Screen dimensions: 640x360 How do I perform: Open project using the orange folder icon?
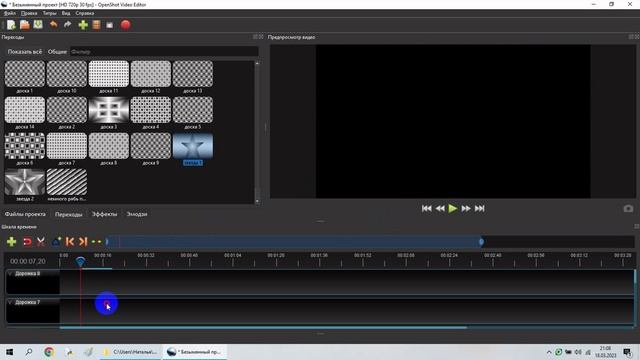coord(25,25)
